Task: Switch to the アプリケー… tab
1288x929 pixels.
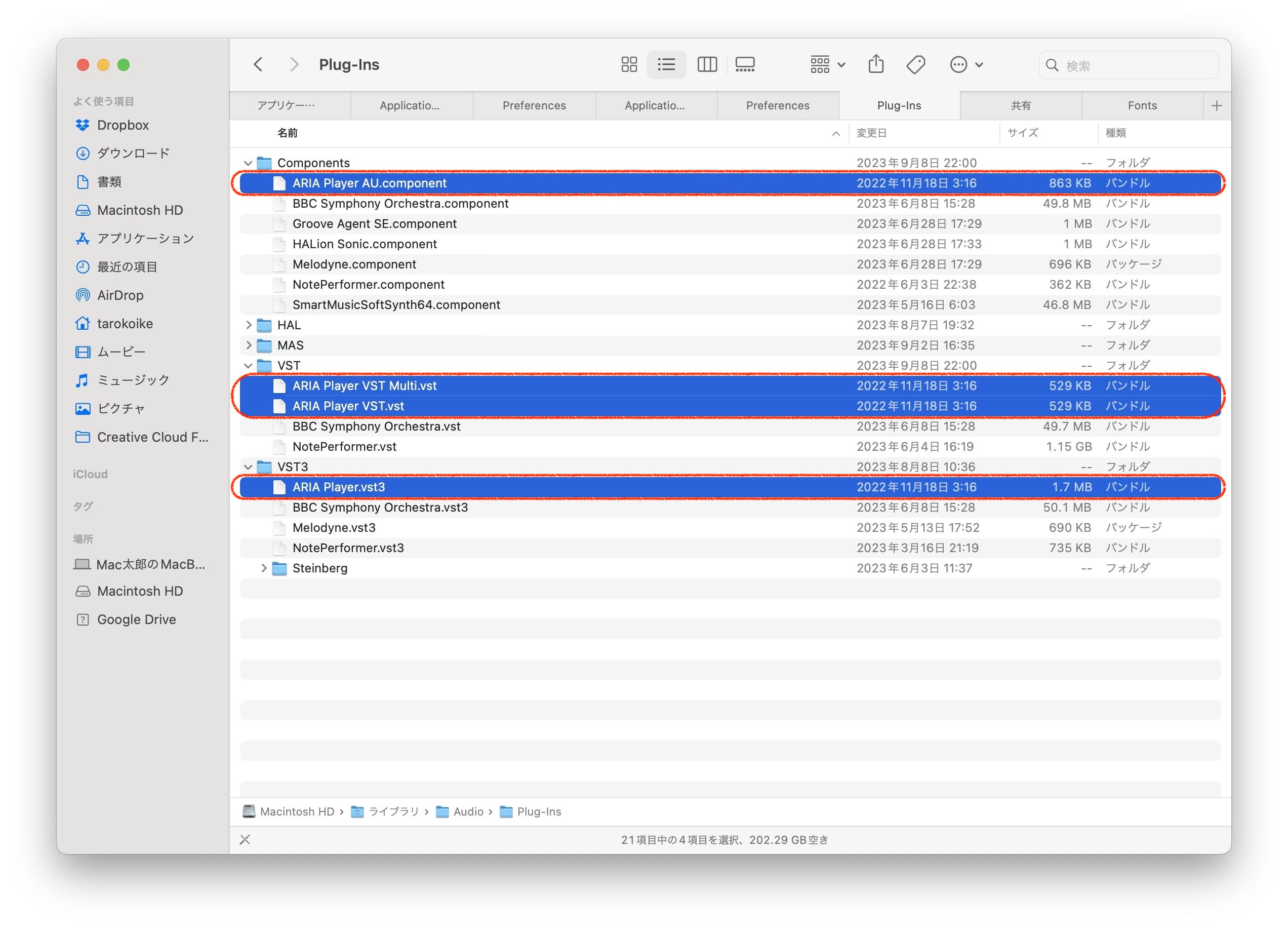Action: click(290, 106)
